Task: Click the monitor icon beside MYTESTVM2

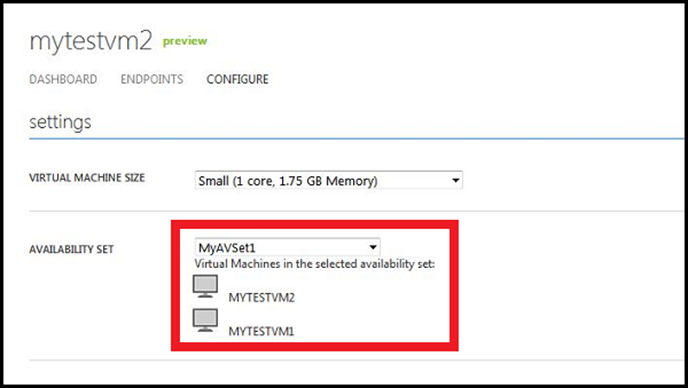Action: [x=205, y=286]
